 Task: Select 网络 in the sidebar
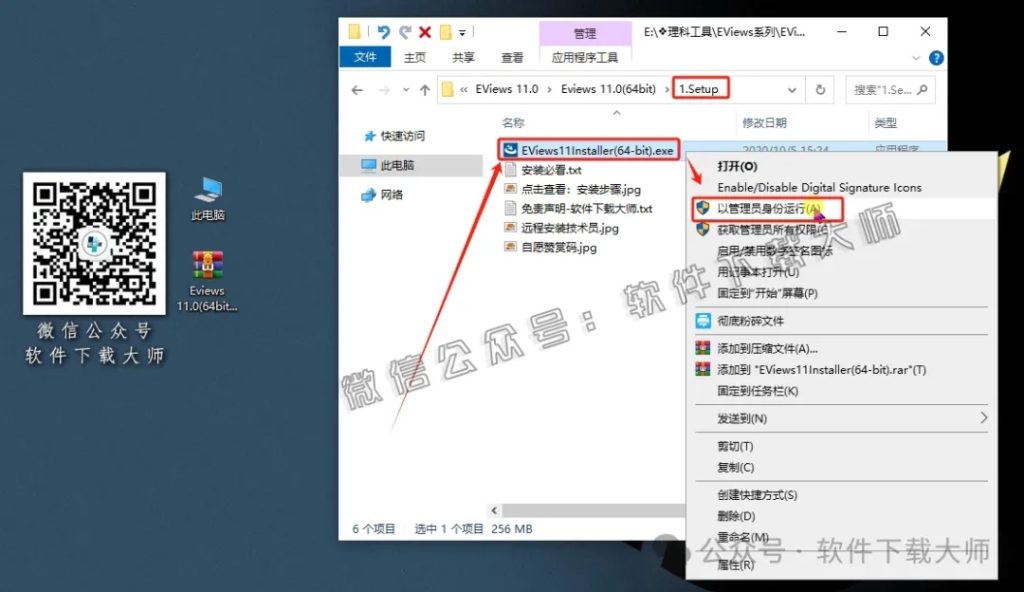click(x=391, y=195)
